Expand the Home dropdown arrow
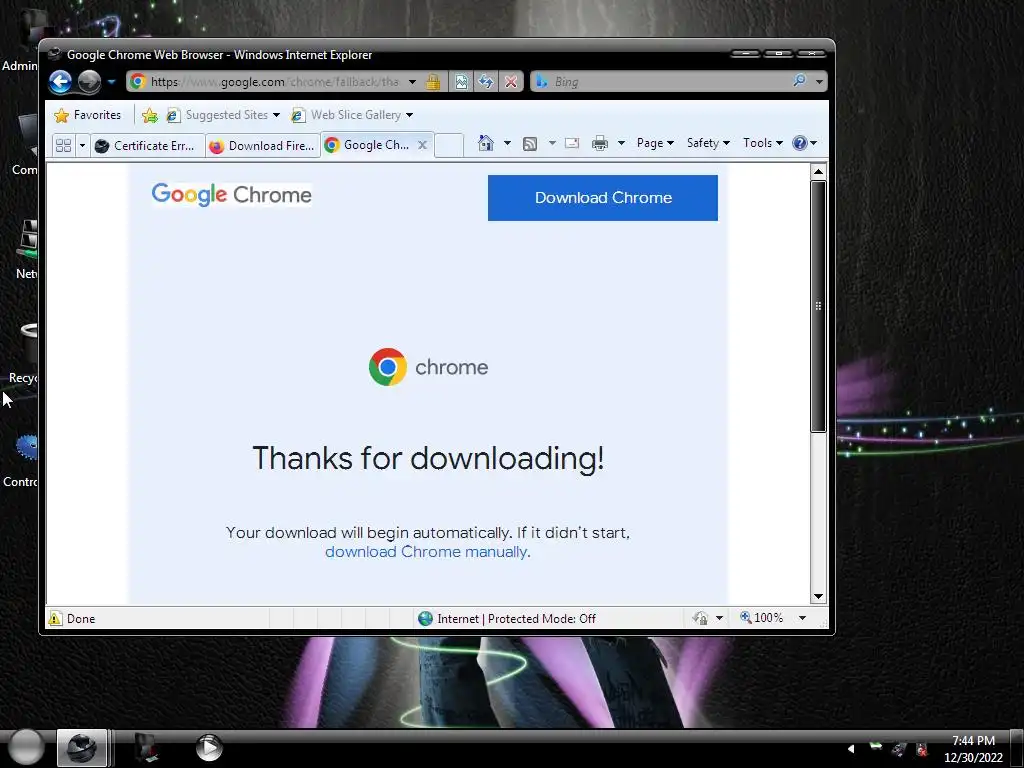This screenshot has width=1024, height=768. pyautogui.click(x=507, y=143)
